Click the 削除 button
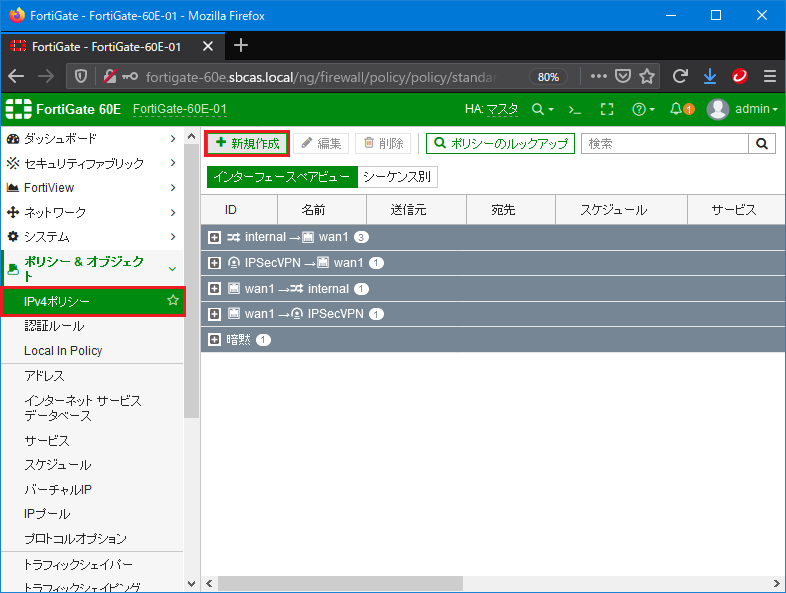Viewport: 786px width, 593px height. 383,144
